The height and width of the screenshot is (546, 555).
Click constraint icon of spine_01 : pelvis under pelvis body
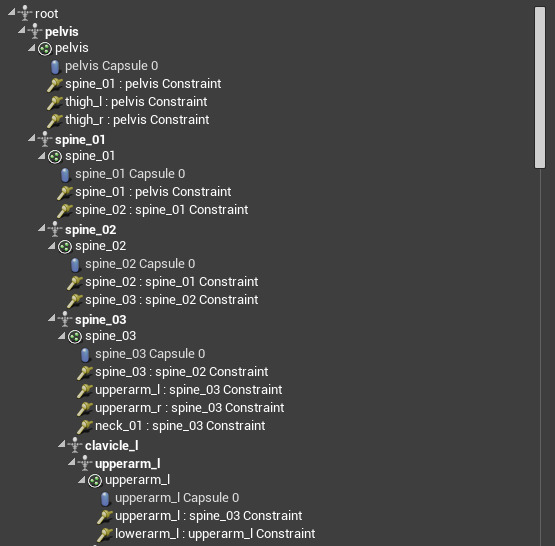(55, 84)
